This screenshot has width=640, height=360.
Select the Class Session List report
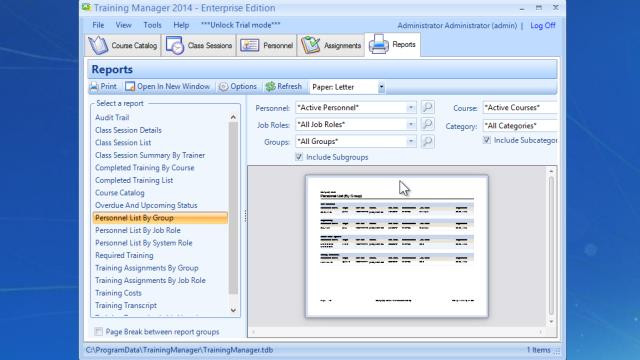(123, 142)
